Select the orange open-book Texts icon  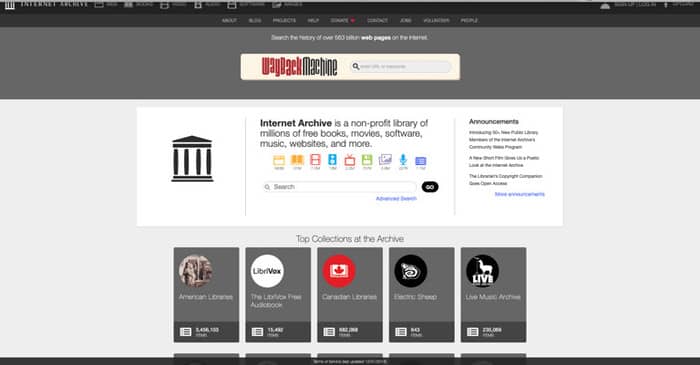(x=297, y=160)
